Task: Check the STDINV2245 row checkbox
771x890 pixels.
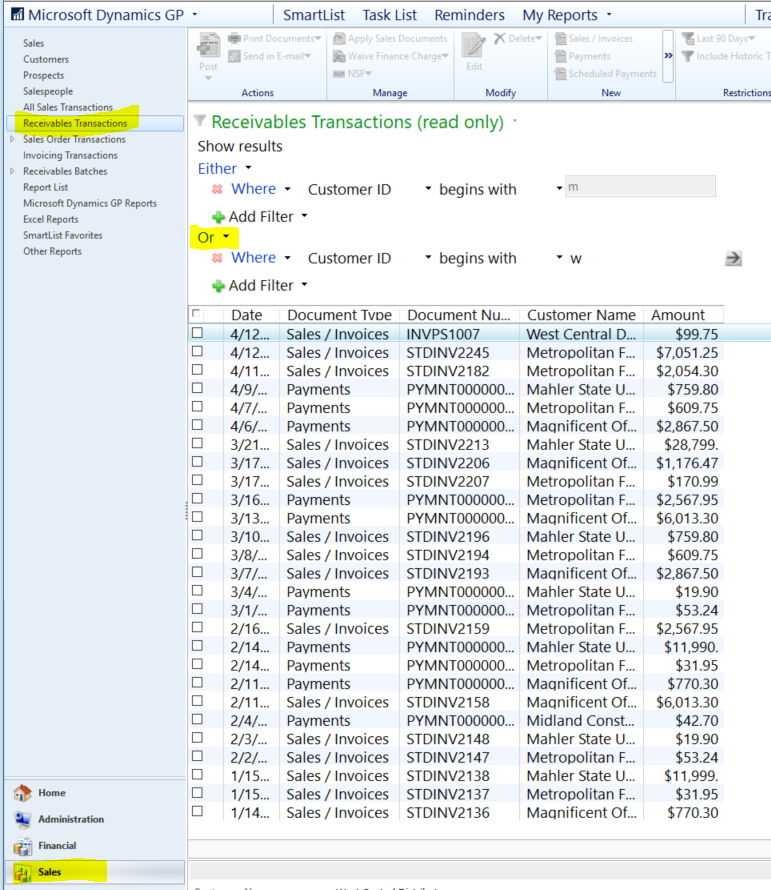Action: [x=197, y=351]
